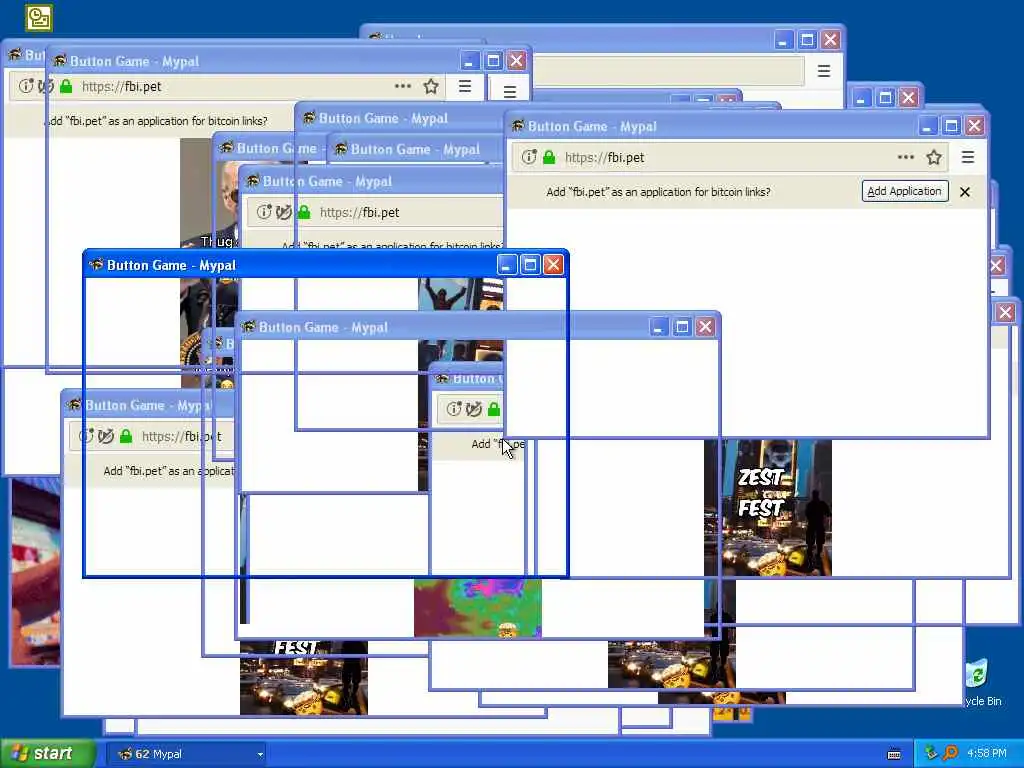Click the 4:58 PM taskbar clock
The width and height of the screenshot is (1024, 768).
[987, 754]
